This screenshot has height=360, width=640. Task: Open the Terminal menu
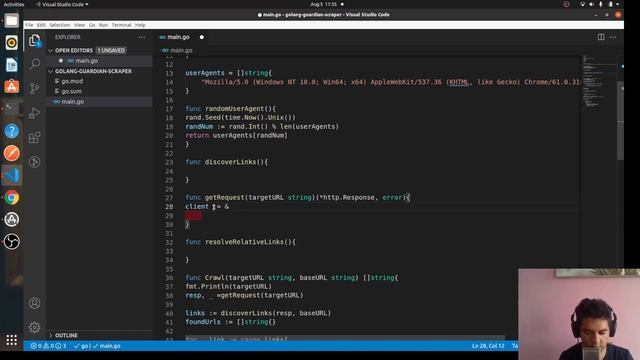121,25
